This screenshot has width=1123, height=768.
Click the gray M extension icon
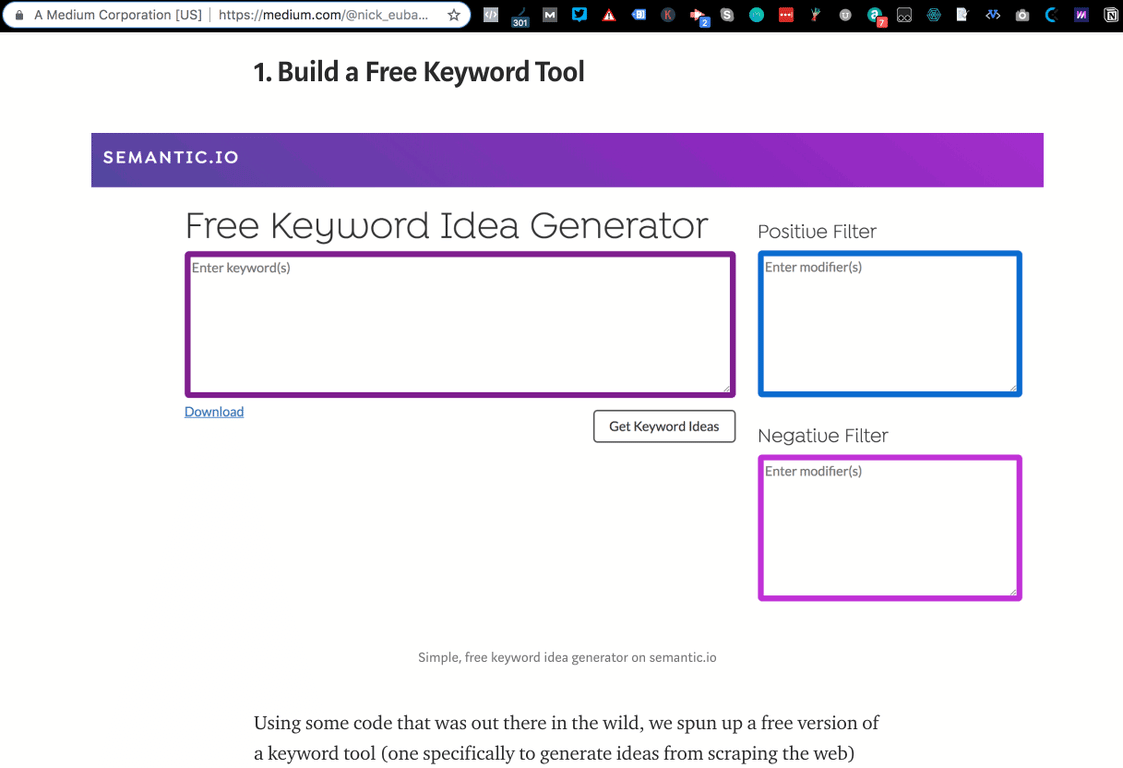[549, 14]
